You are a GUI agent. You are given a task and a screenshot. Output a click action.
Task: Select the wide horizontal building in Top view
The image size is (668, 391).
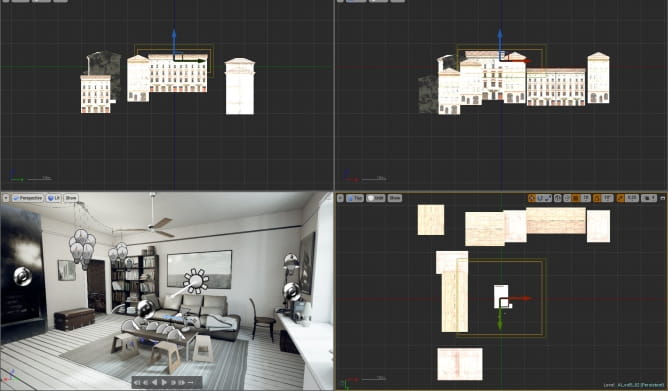tap(556, 221)
